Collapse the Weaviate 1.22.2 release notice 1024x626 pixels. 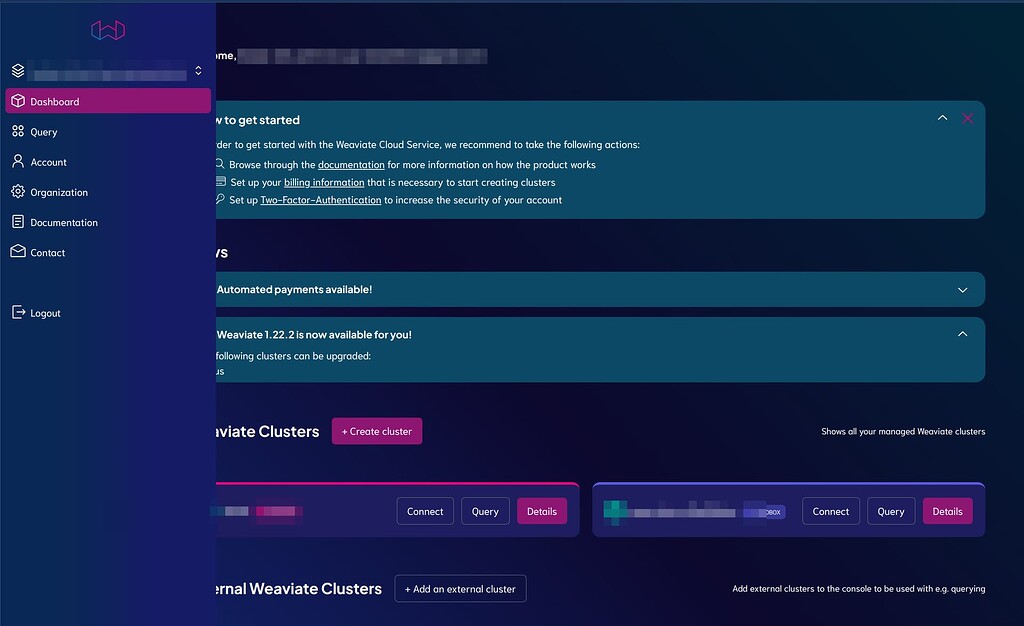pos(962,333)
